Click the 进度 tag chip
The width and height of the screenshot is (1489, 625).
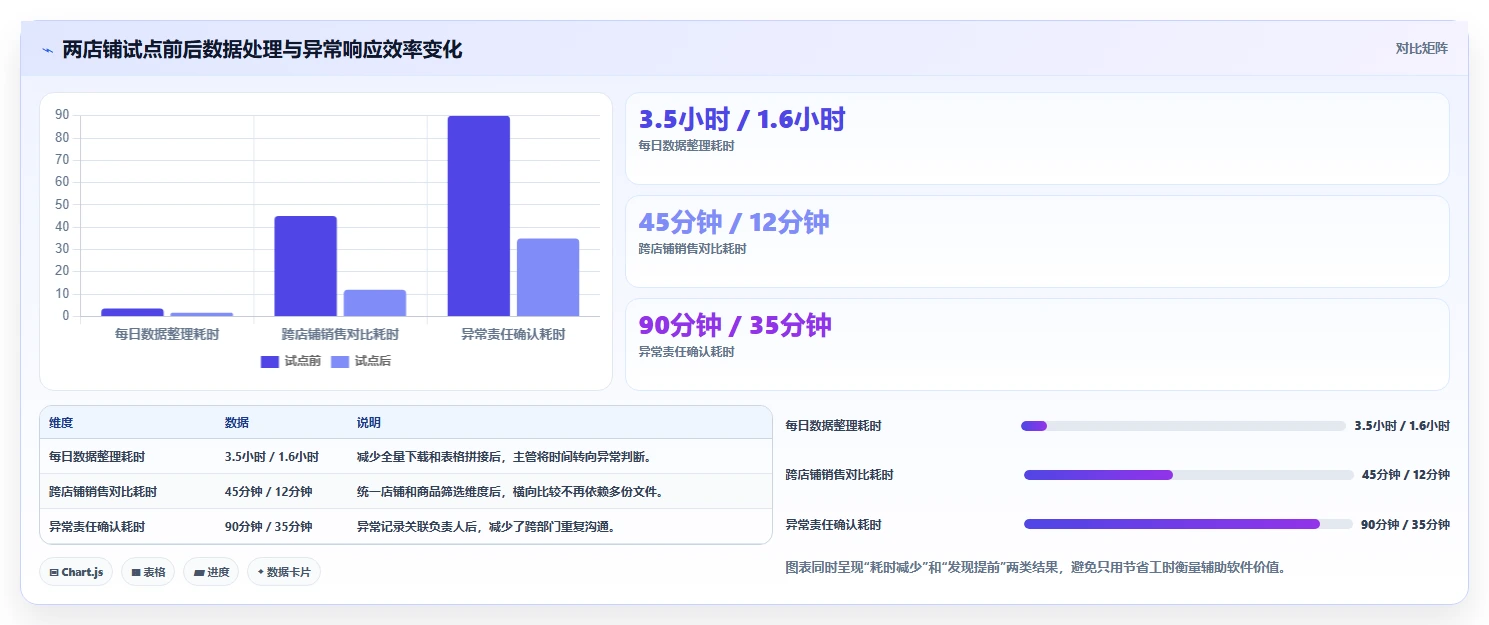(211, 572)
